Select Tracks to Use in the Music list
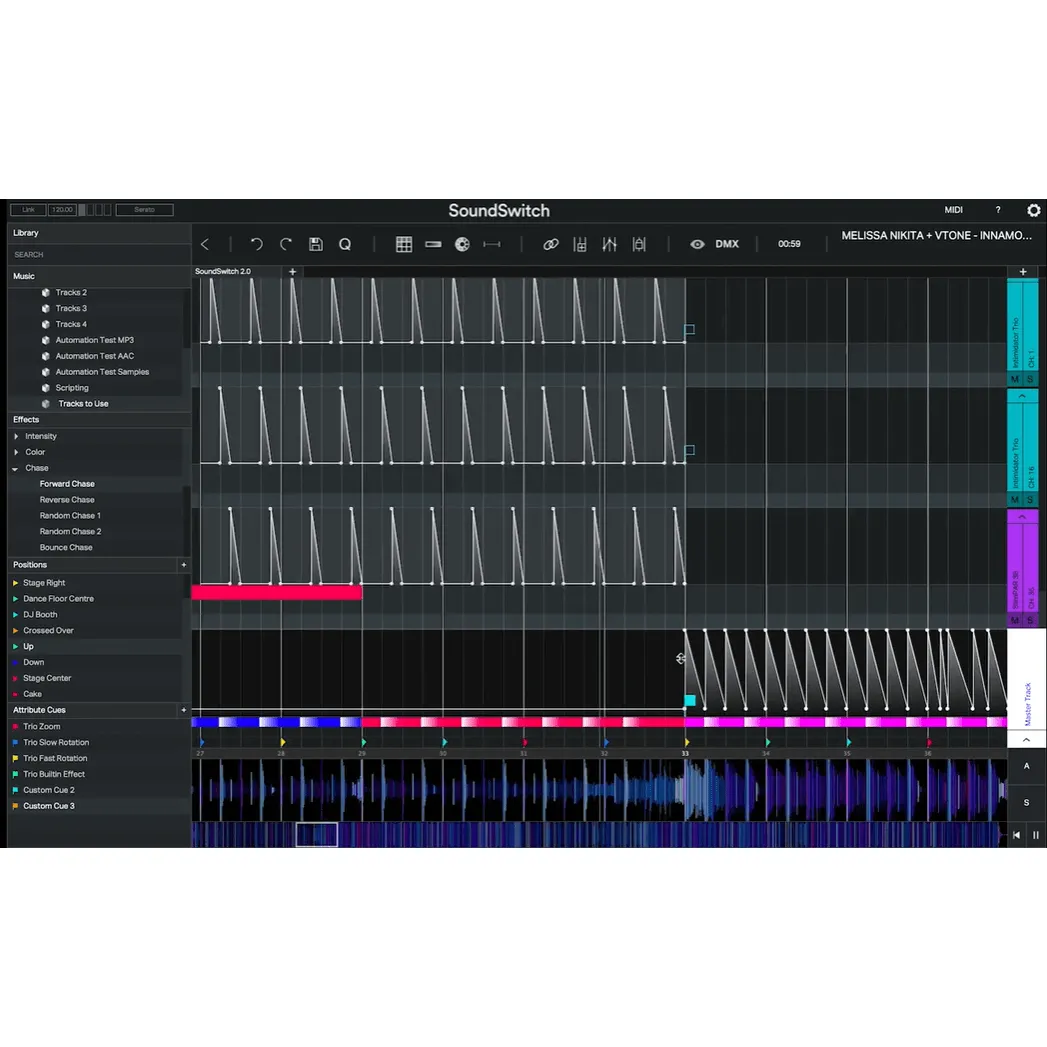 click(83, 404)
